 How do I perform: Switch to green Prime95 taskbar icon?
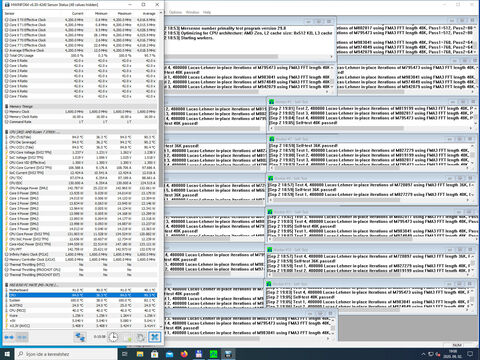214,354
